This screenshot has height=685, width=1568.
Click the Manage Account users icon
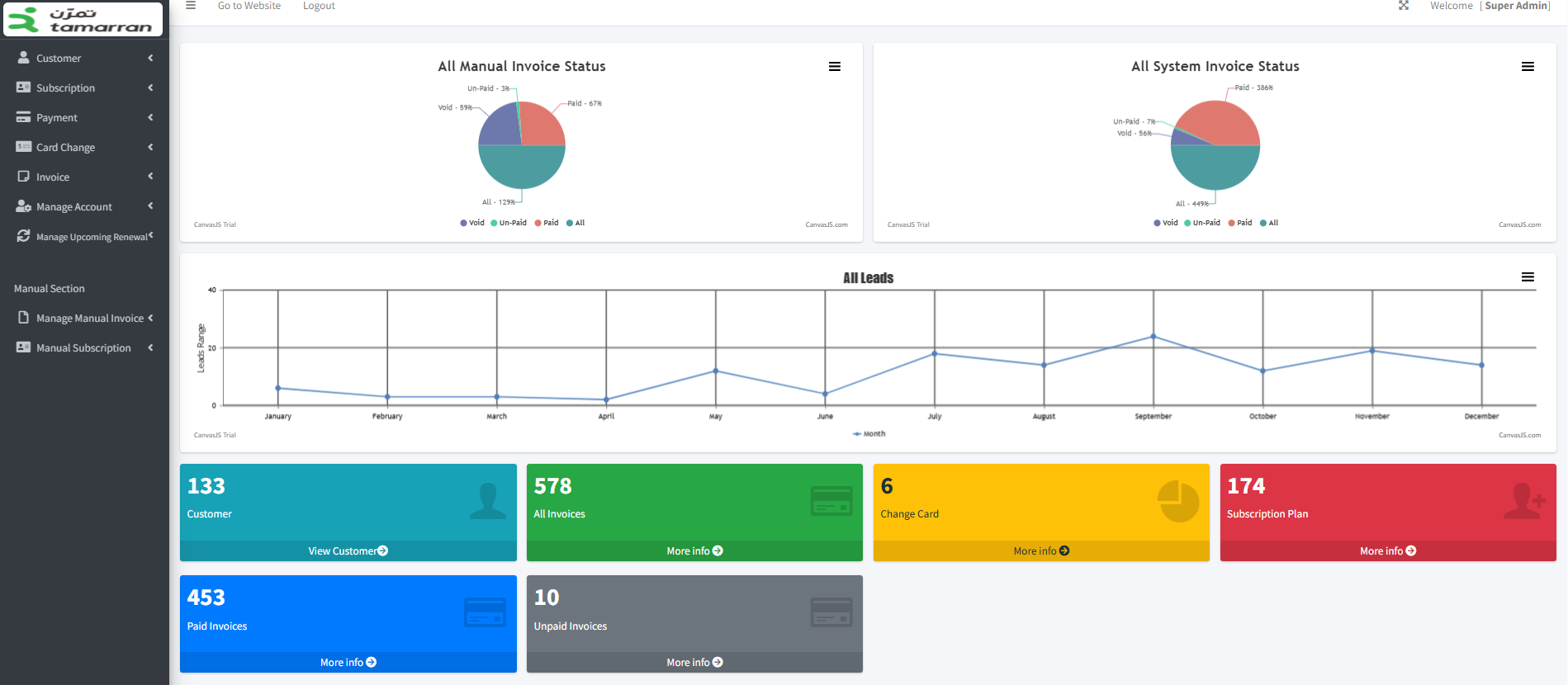[x=23, y=206]
